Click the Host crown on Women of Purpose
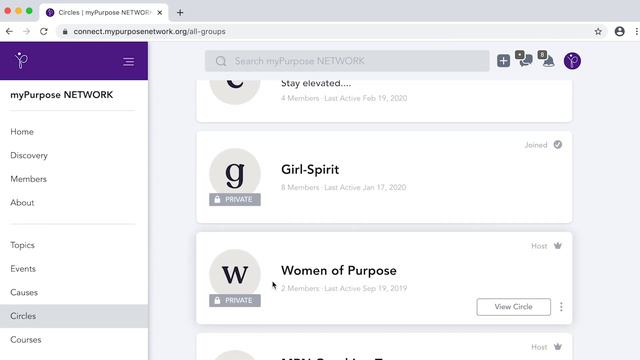The height and width of the screenshot is (360, 640). pos(558,245)
